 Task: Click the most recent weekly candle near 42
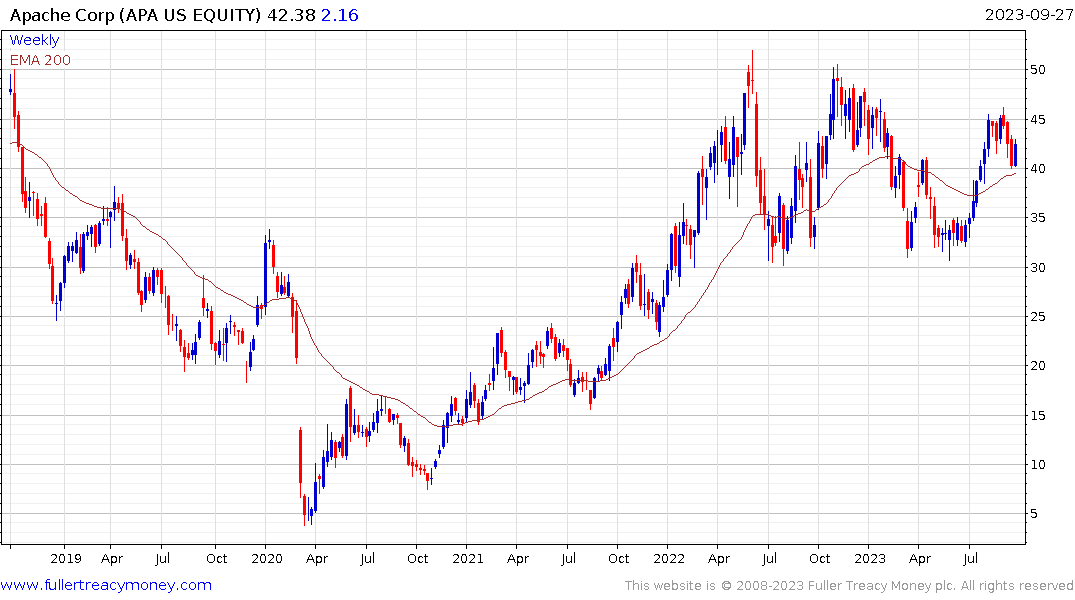[x=1015, y=154]
